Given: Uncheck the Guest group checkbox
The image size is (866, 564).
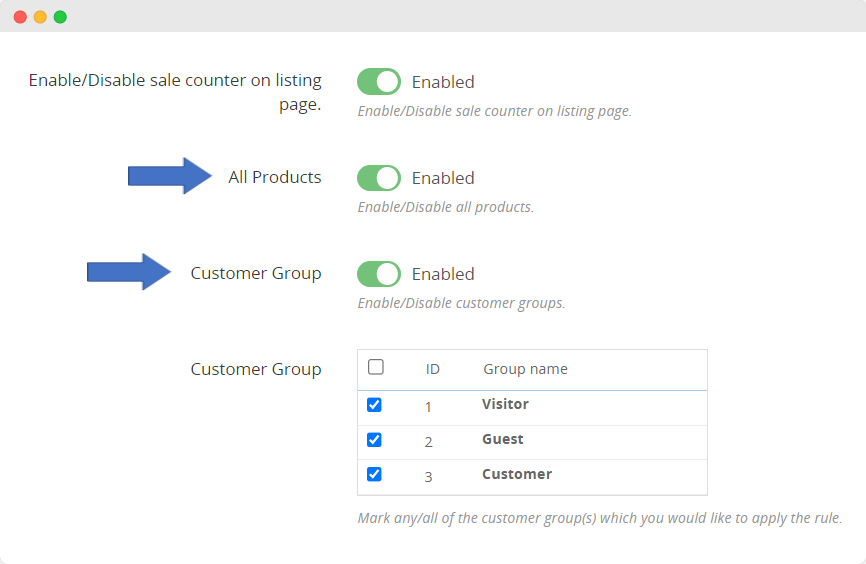Looking at the screenshot, I should [x=374, y=439].
